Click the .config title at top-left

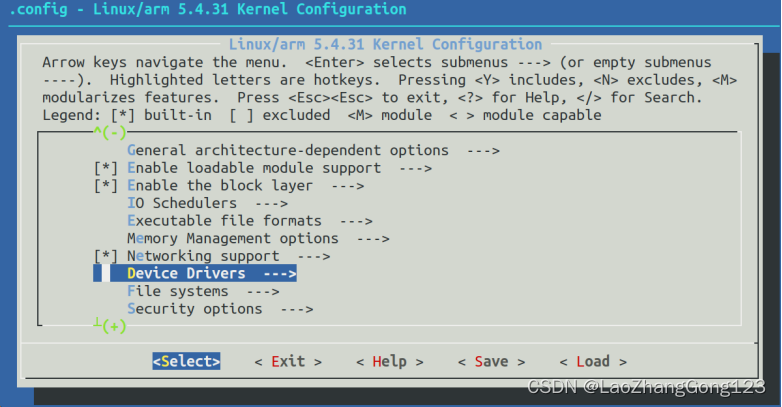pyautogui.click(x=207, y=9)
